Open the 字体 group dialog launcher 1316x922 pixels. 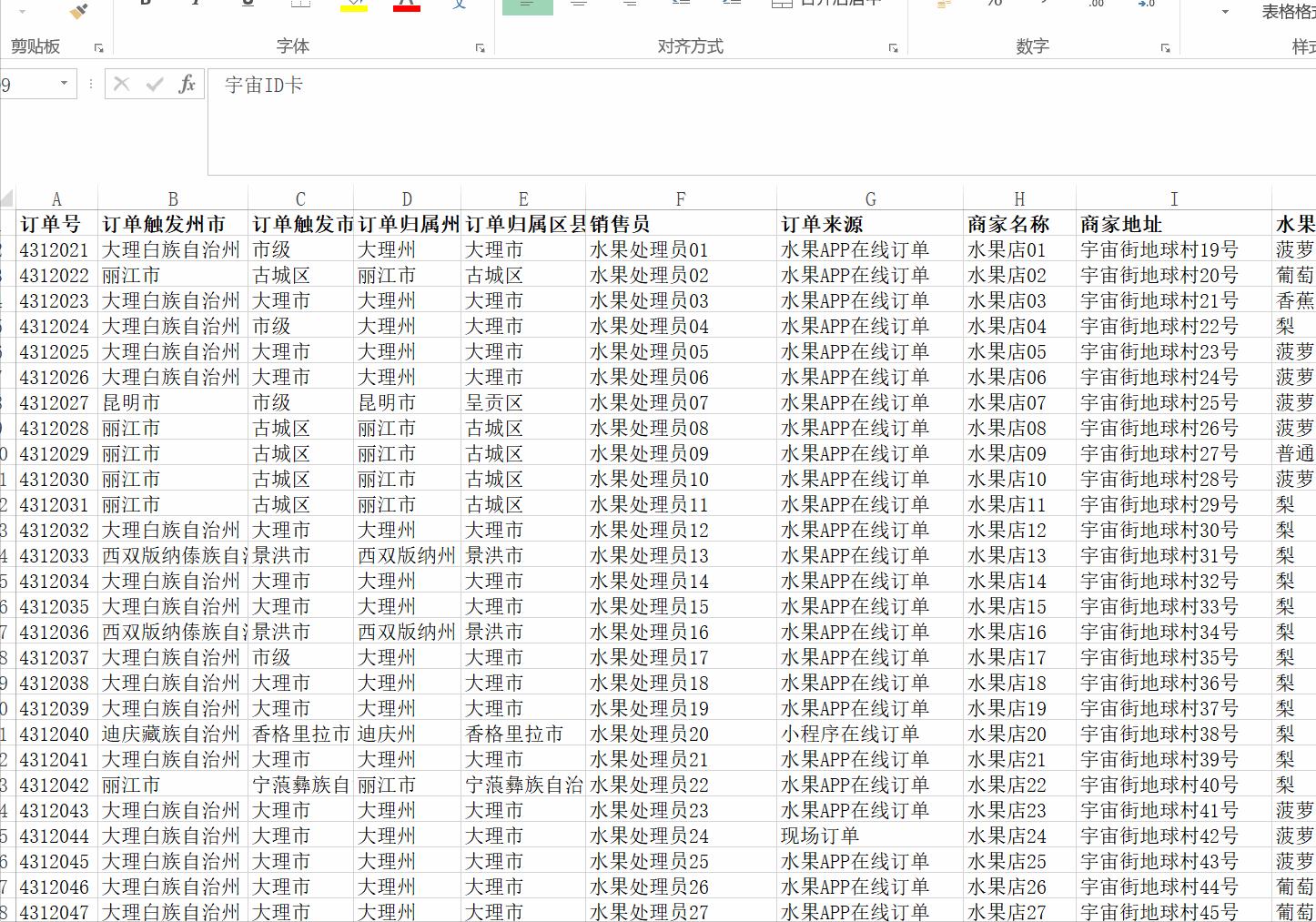480,47
